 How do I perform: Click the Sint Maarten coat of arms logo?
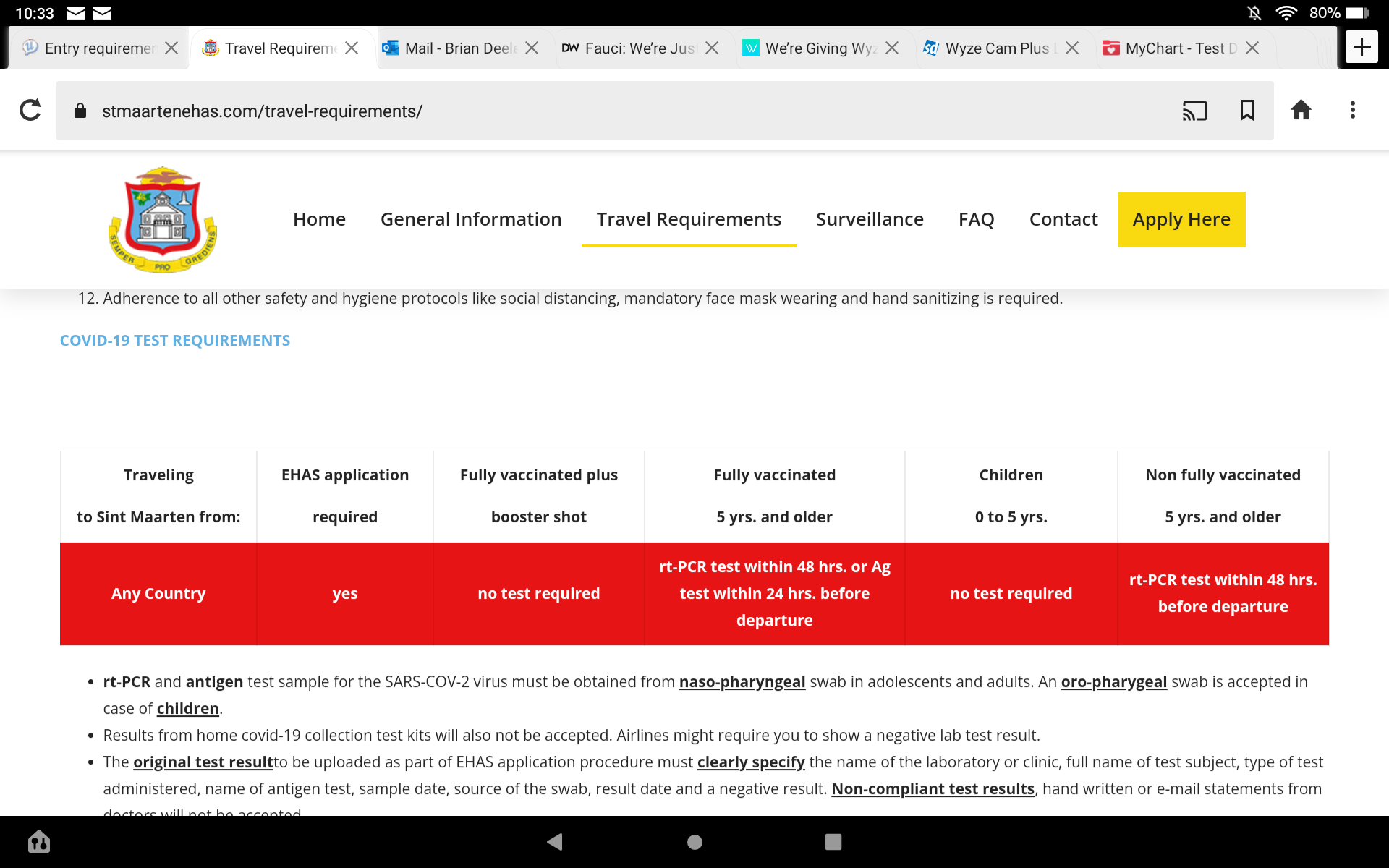pos(163,220)
